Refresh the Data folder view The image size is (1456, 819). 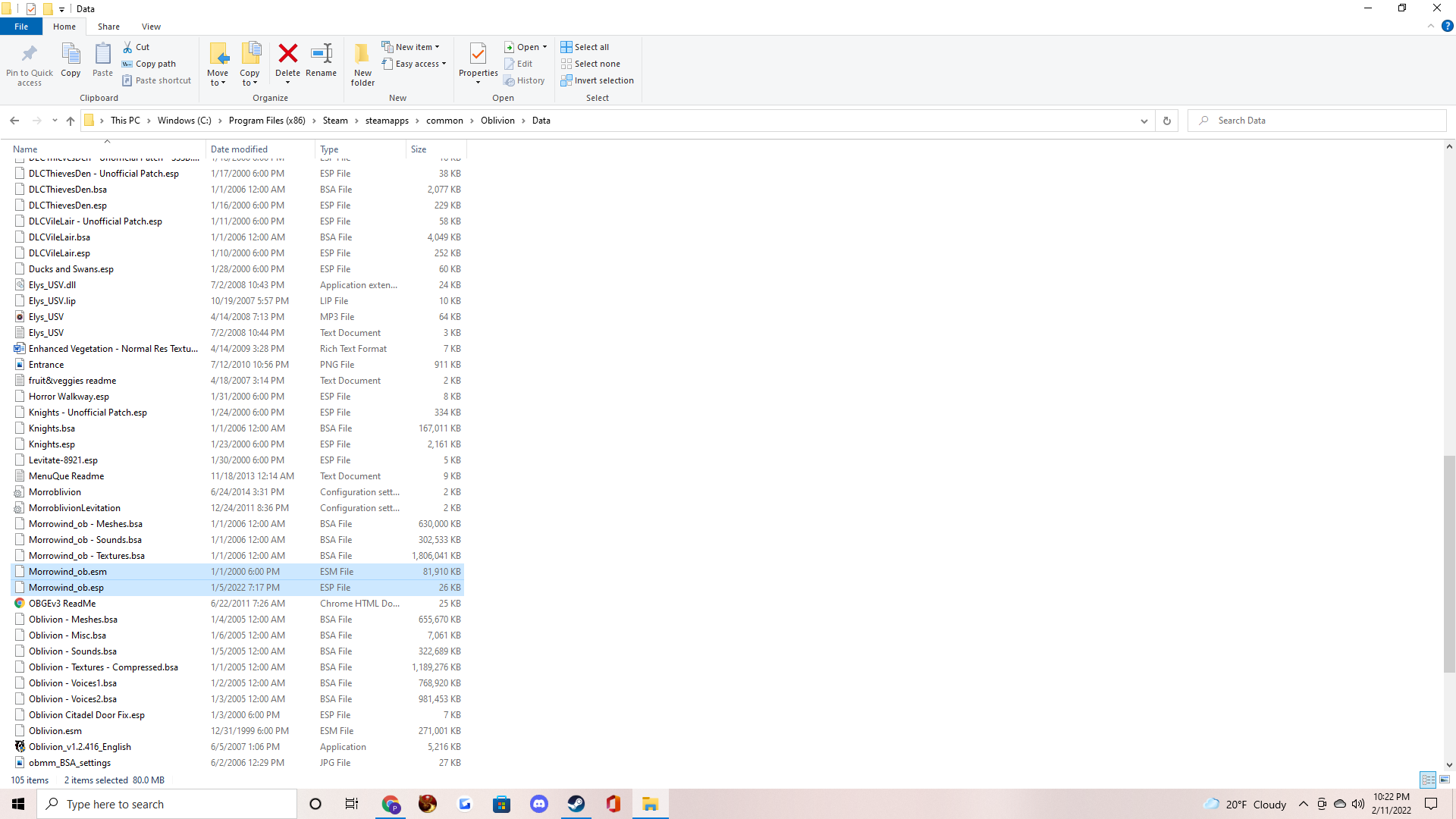click(x=1167, y=121)
